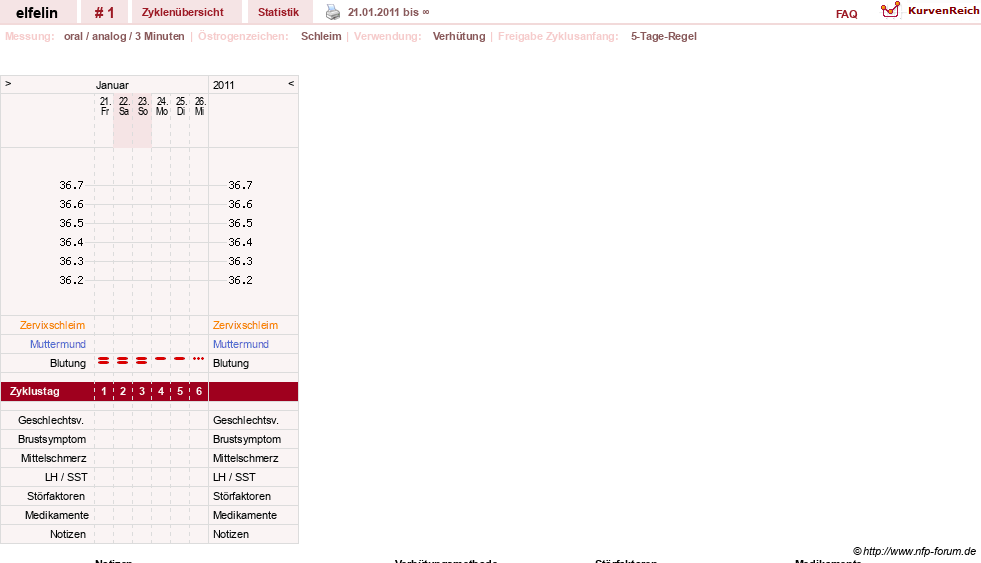Click Zyklustag cell number 3

(x=142, y=392)
